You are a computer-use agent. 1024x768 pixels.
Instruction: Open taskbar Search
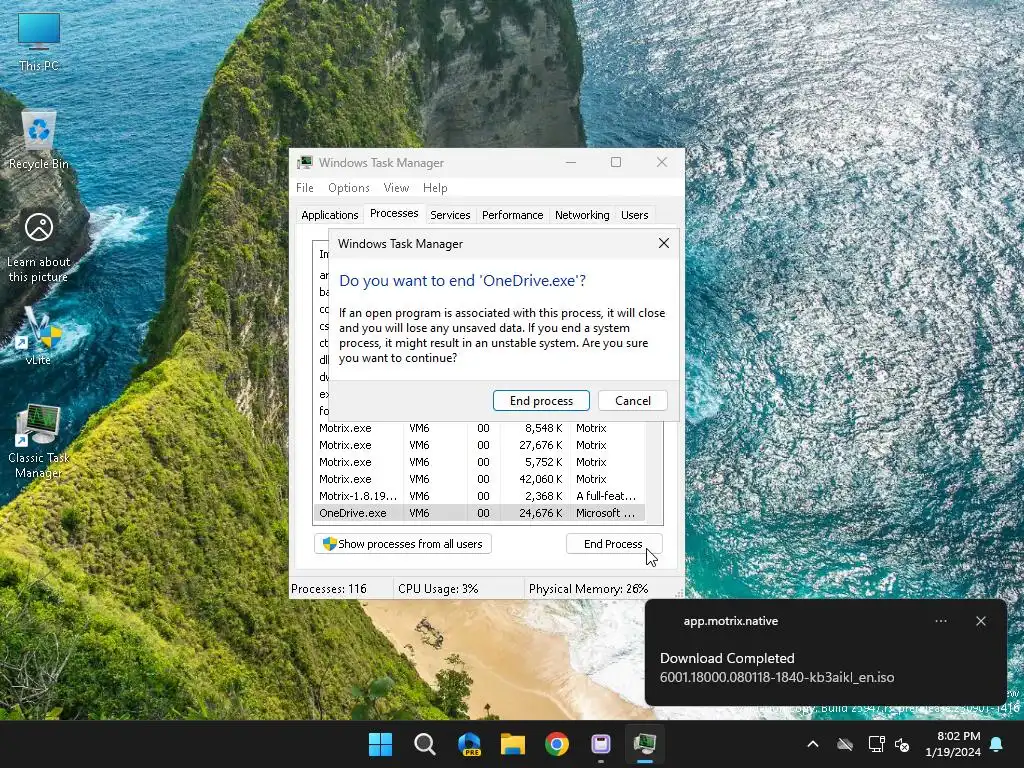[x=424, y=744]
